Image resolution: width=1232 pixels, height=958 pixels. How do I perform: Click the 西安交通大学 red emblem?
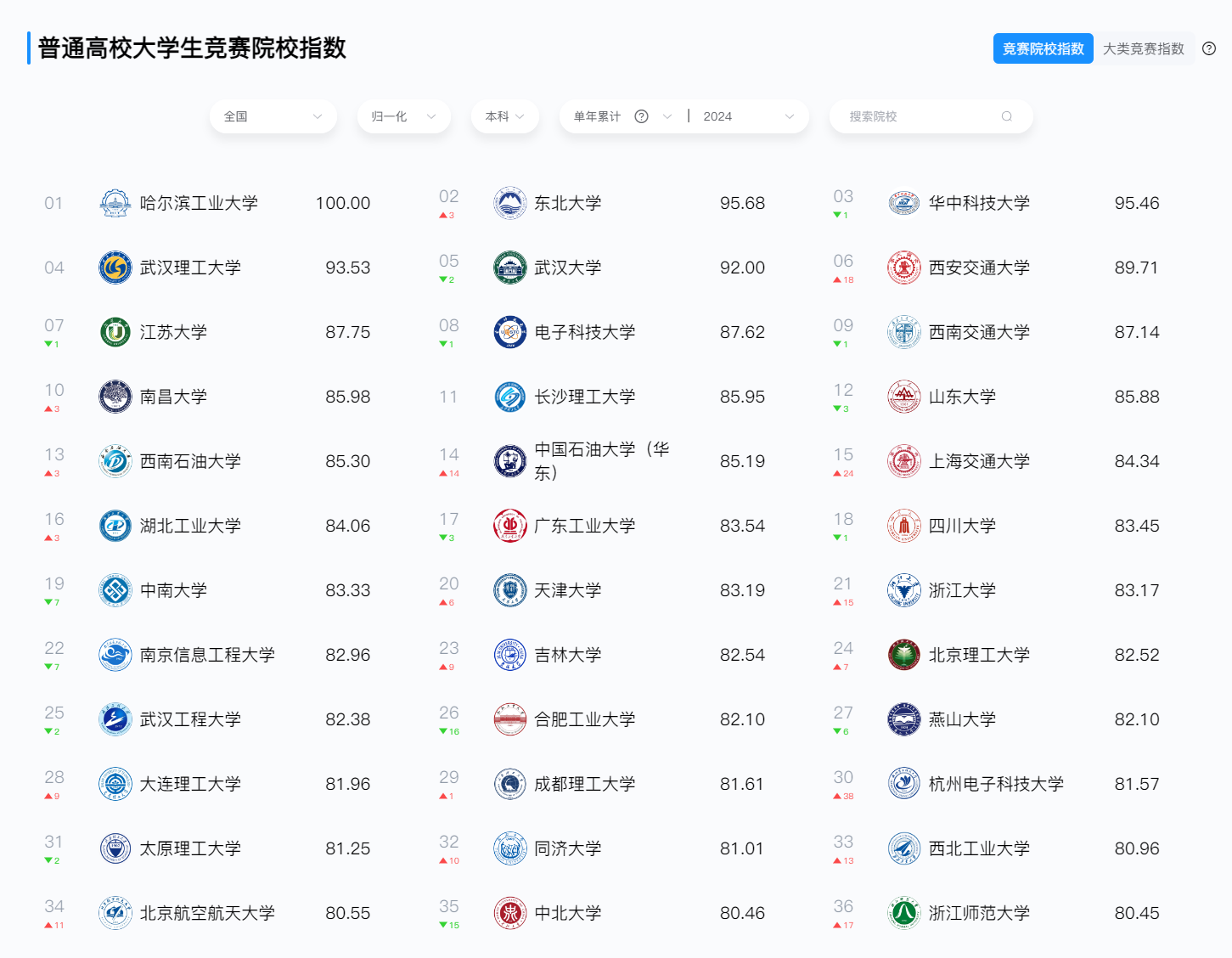[x=903, y=268]
